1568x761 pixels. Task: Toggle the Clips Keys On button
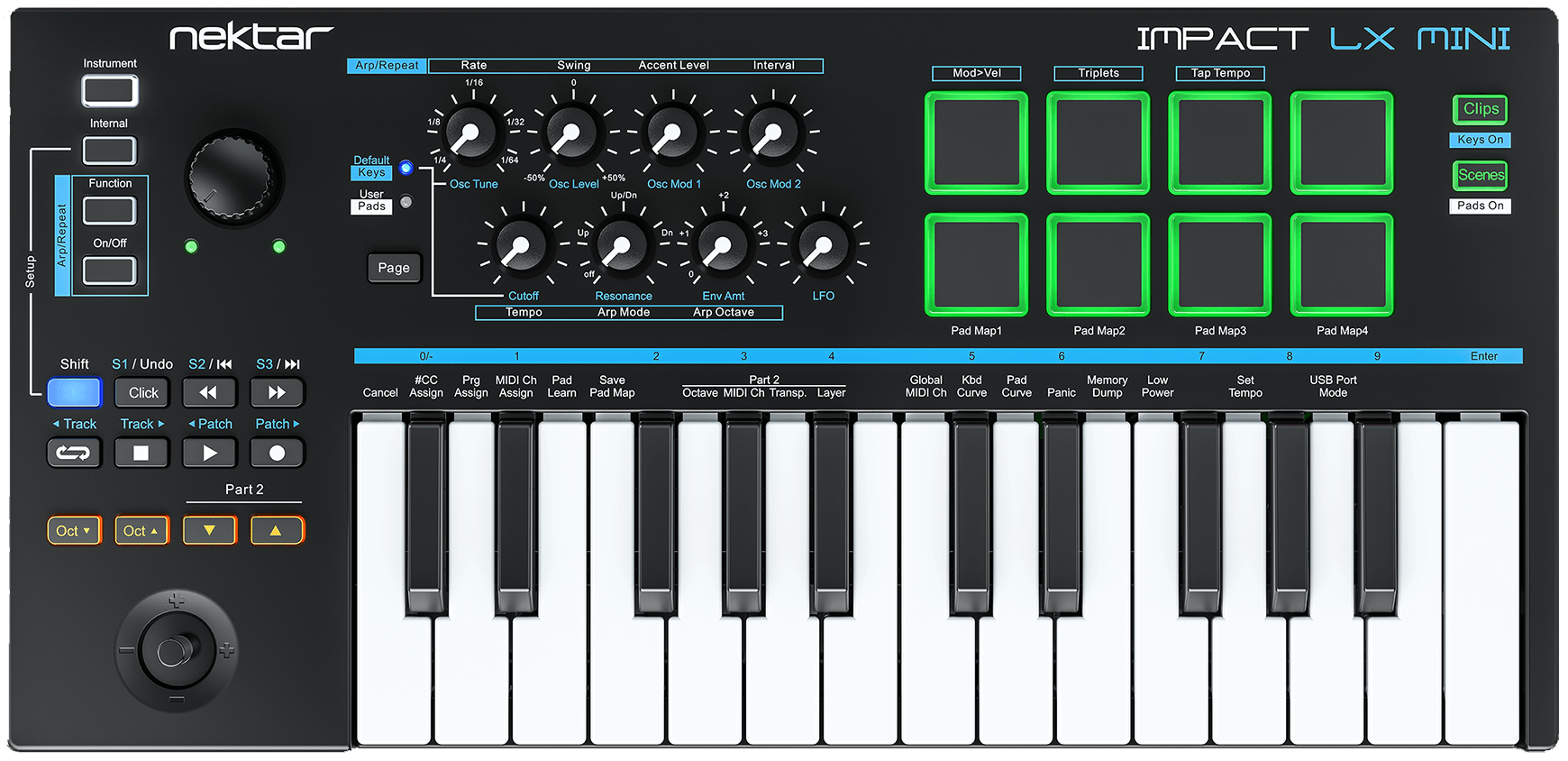point(1480,110)
